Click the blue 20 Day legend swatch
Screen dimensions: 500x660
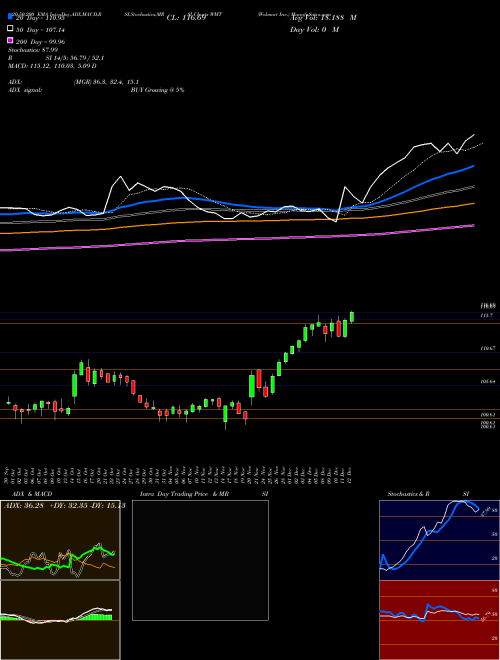pyautogui.click(x=10, y=16)
